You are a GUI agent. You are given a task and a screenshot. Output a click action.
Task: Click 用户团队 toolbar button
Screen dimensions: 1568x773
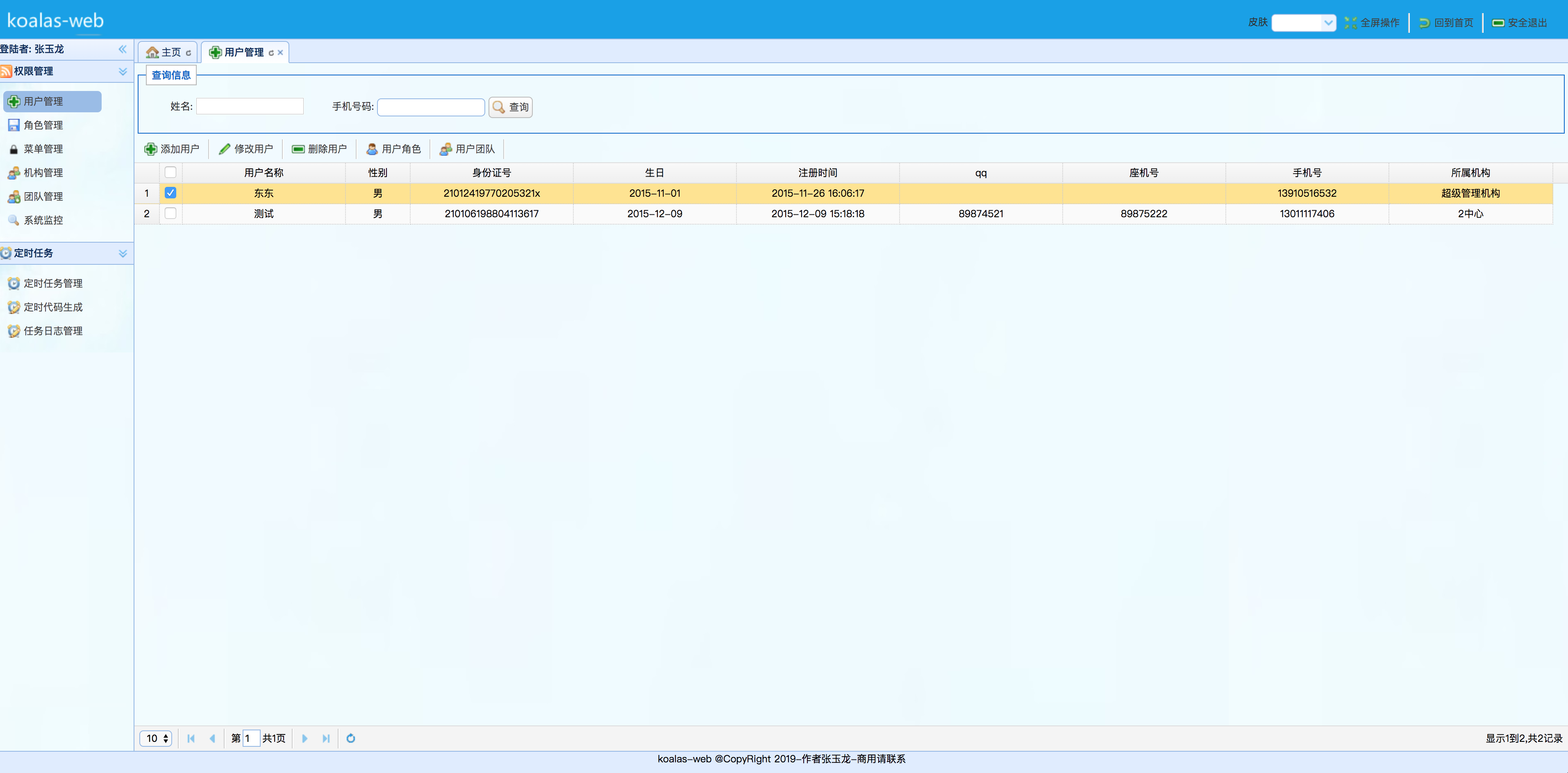[x=467, y=149]
